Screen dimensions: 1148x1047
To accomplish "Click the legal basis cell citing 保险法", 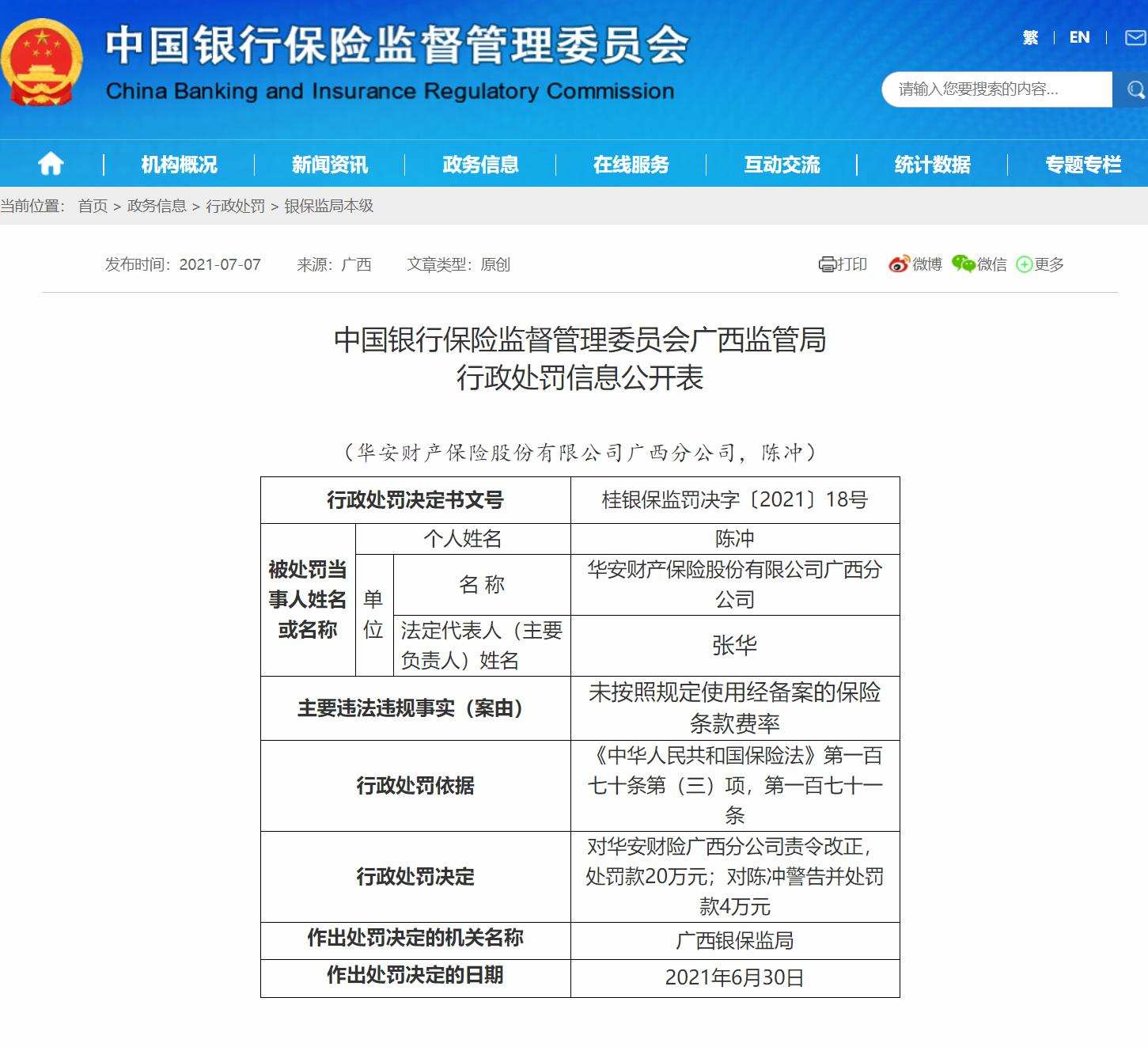I will (735, 786).
